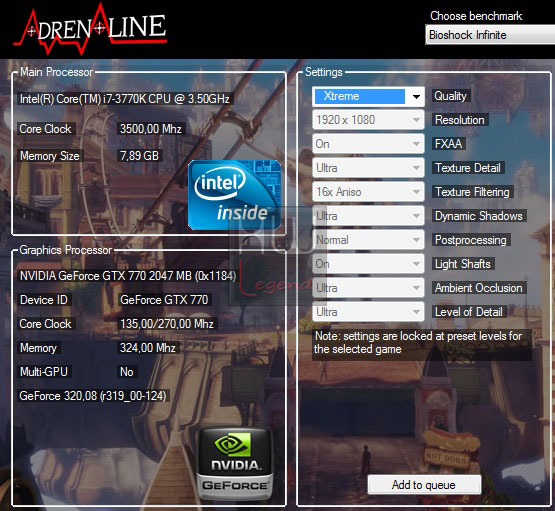Click the Ambient Occlusion label
The width and height of the screenshot is (555, 511).
point(479,288)
